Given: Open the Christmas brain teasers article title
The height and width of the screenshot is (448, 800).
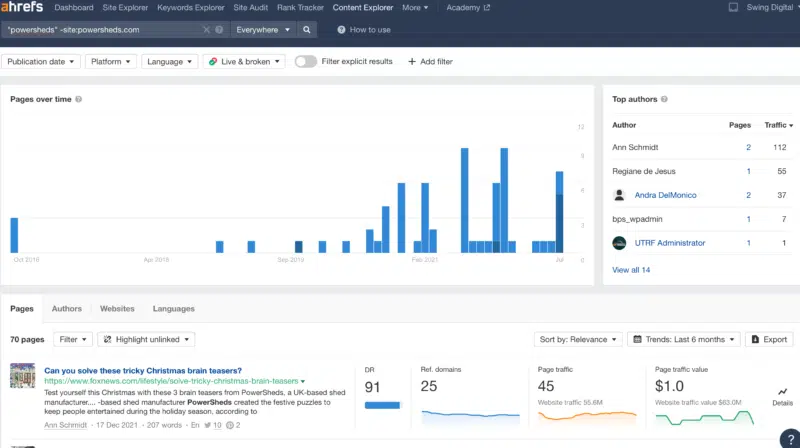Looking at the screenshot, I should tap(143, 370).
